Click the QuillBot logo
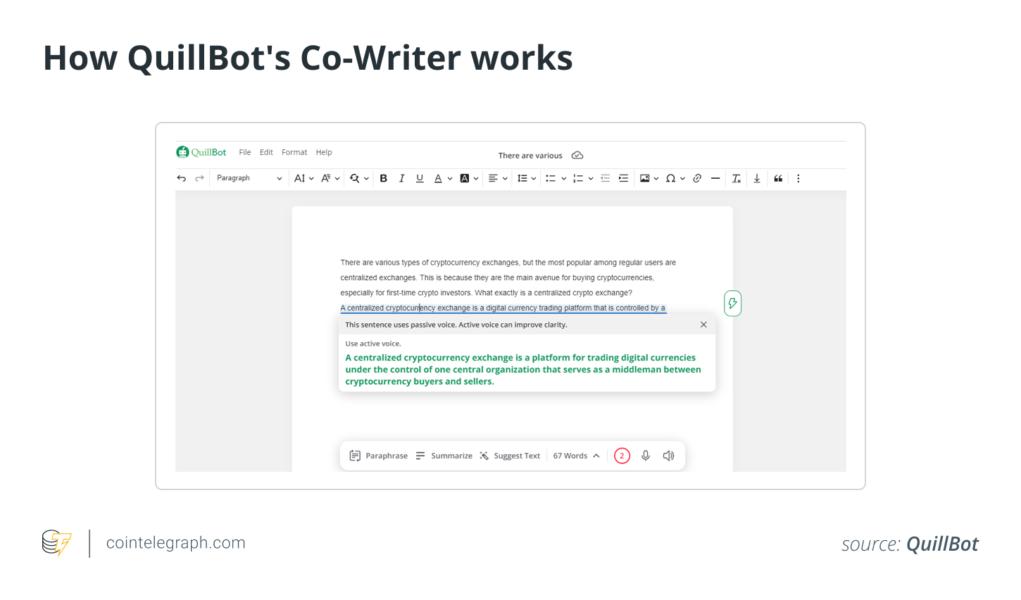The height and width of the screenshot is (600, 1021). tap(201, 152)
